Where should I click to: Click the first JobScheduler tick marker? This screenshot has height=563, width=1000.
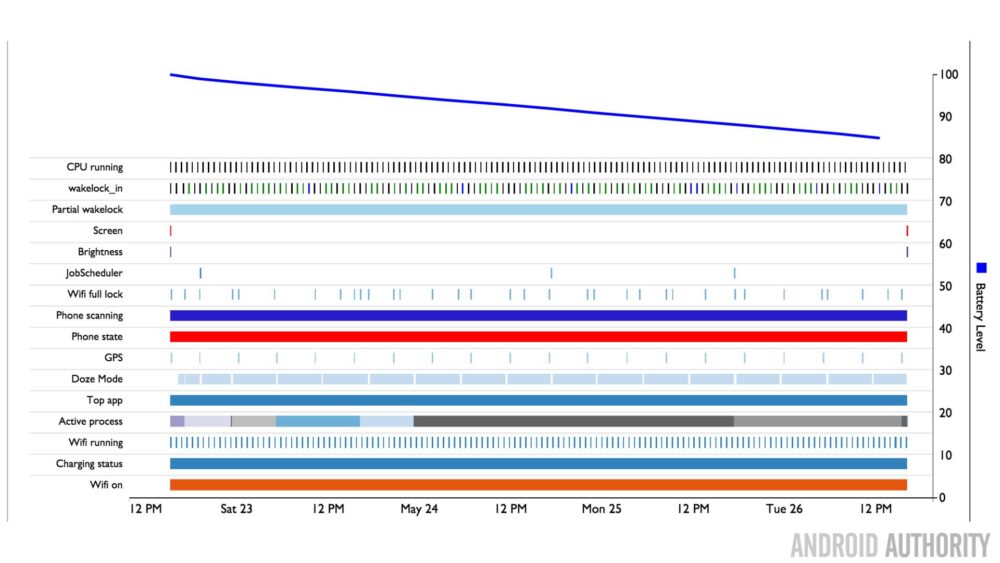coord(200,273)
